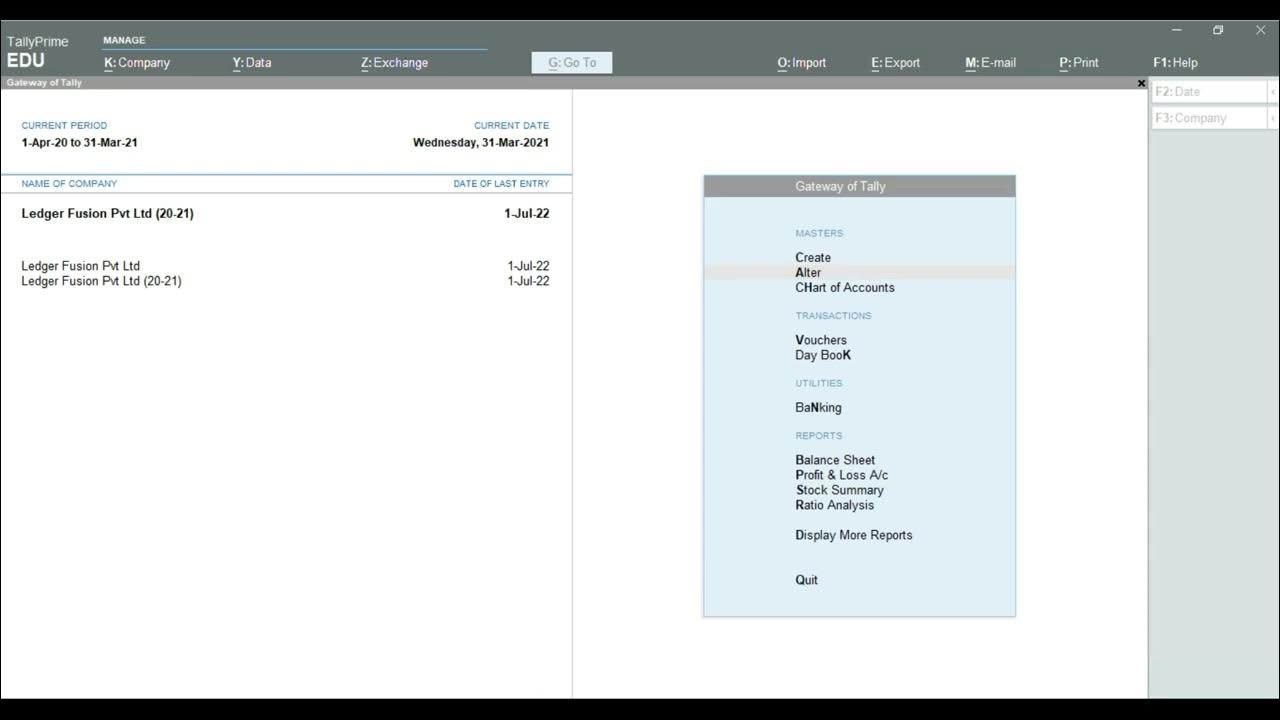Screen dimensions: 1280x720
Task: Select non-bold Ledger Fusion Pvt Ltd (20-21) row
Action: click(285, 281)
